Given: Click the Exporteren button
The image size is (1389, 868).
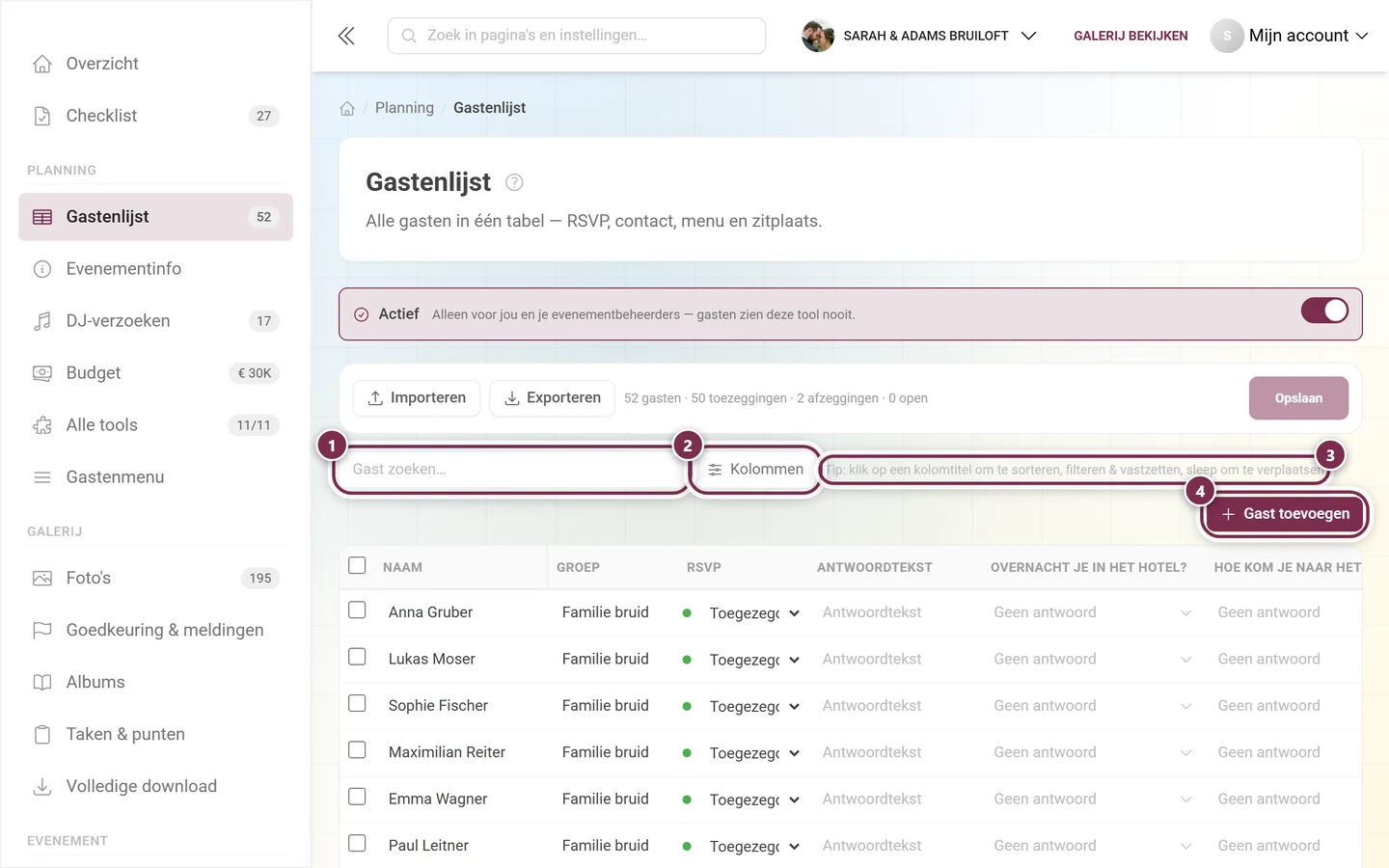Looking at the screenshot, I should coord(553,398).
